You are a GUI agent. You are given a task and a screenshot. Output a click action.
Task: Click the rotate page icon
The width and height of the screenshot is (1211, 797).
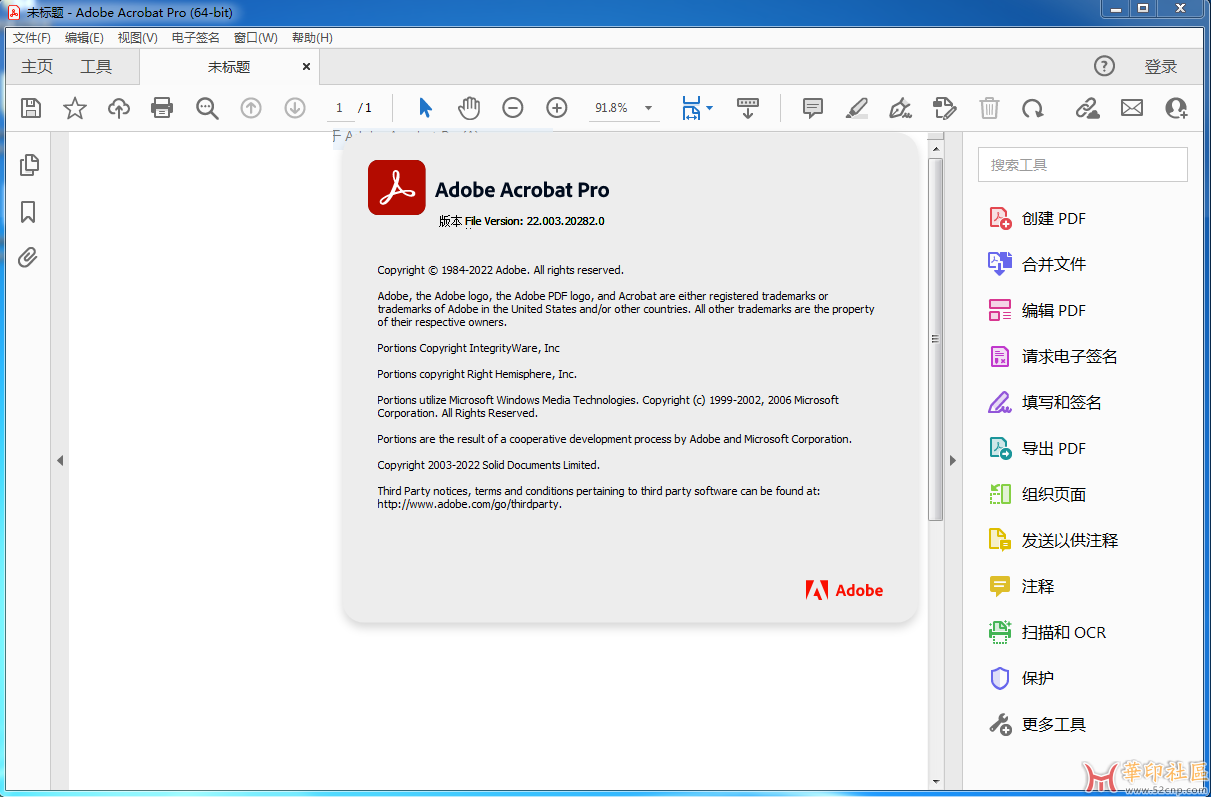(x=1033, y=108)
